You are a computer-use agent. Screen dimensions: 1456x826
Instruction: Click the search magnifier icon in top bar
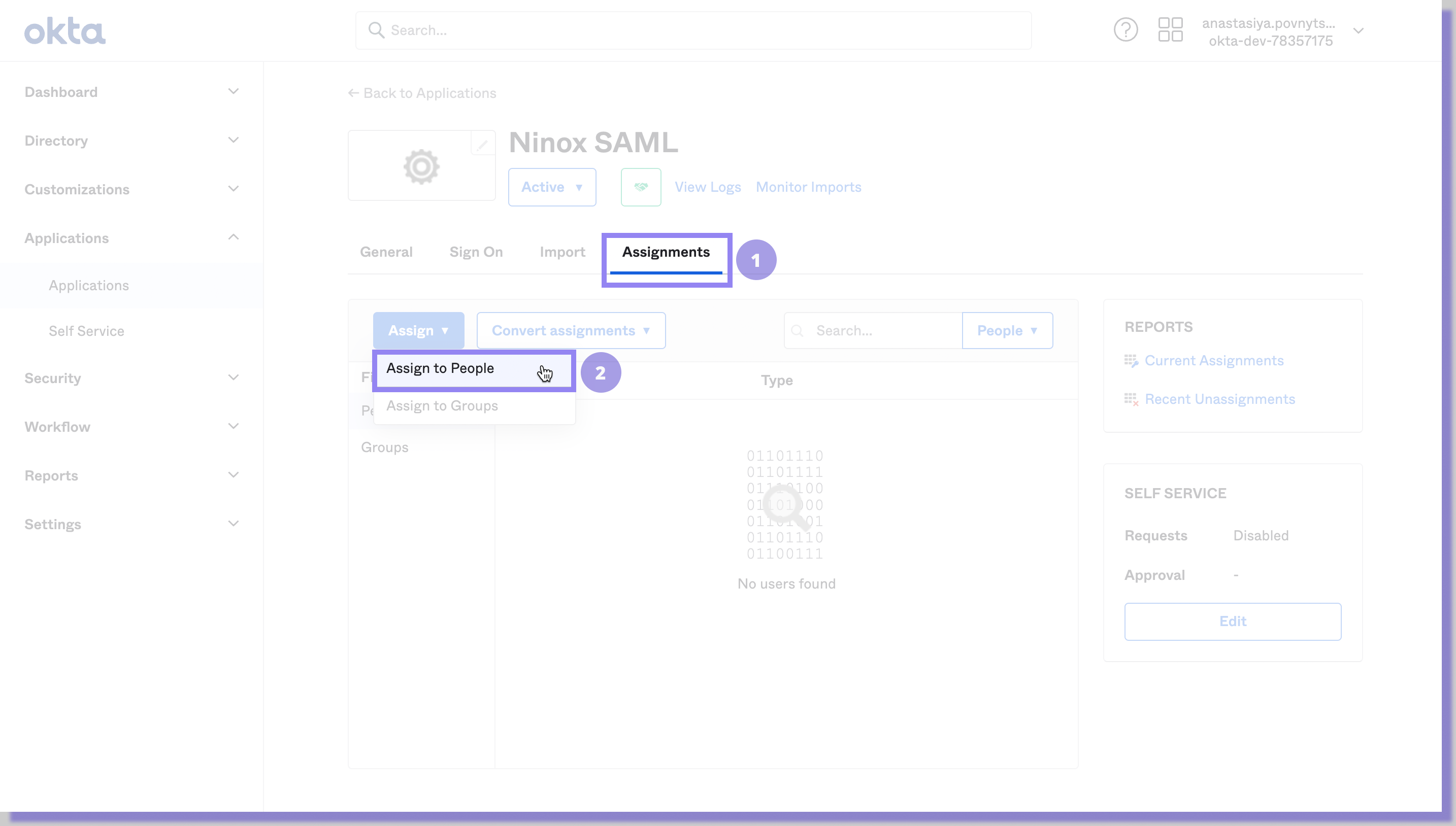(376, 30)
